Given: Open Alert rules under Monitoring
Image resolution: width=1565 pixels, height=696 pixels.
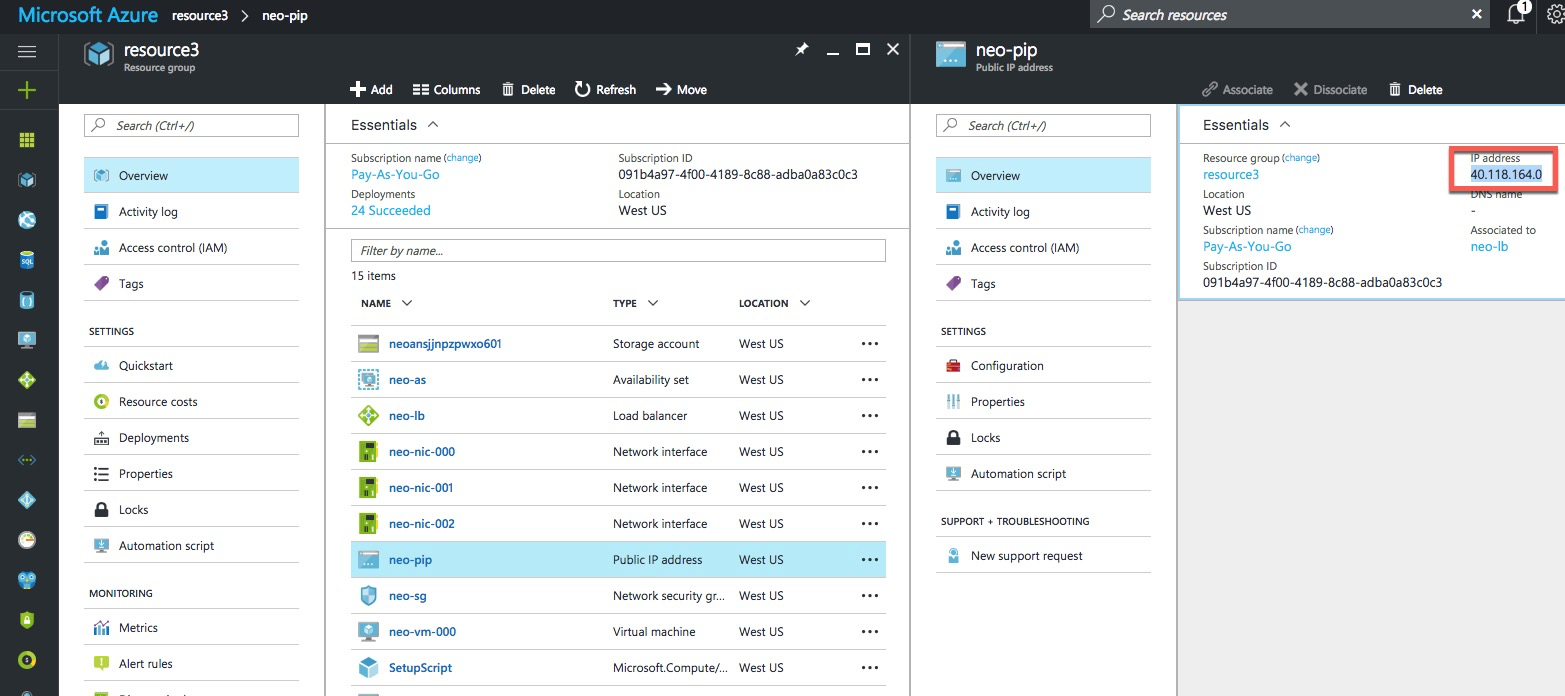Looking at the screenshot, I should click(x=191, y=663).
